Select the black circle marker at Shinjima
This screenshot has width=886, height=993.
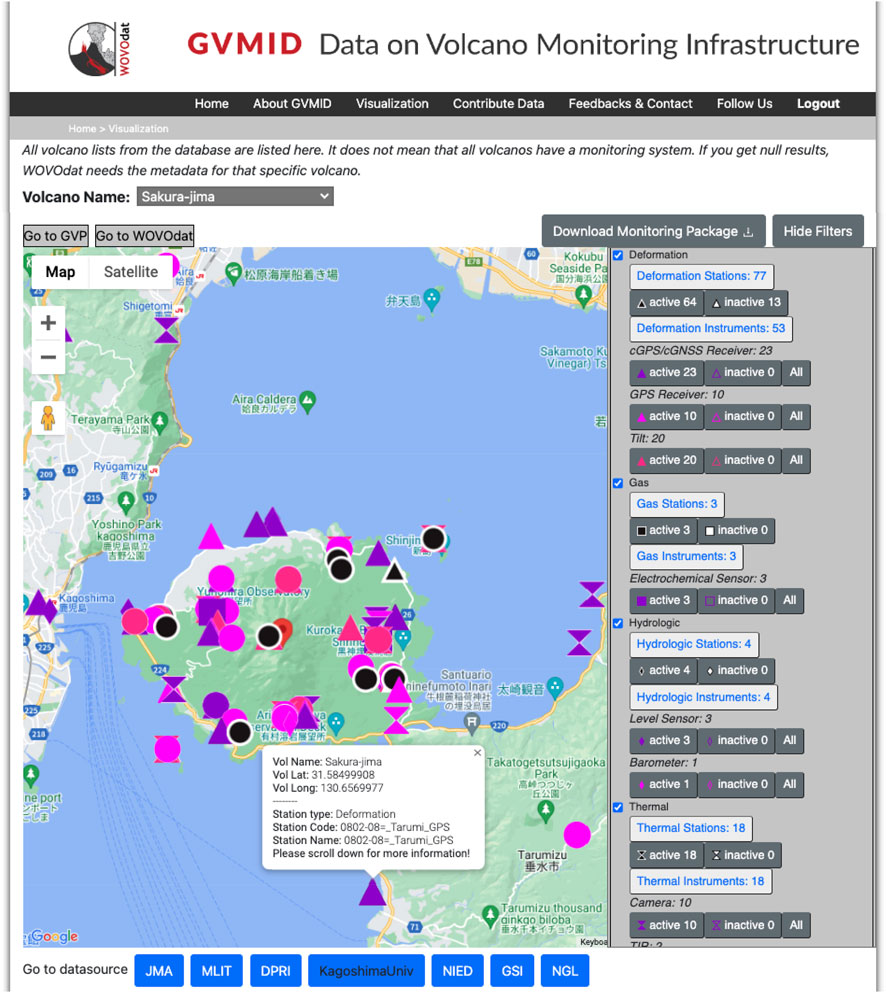433,539
